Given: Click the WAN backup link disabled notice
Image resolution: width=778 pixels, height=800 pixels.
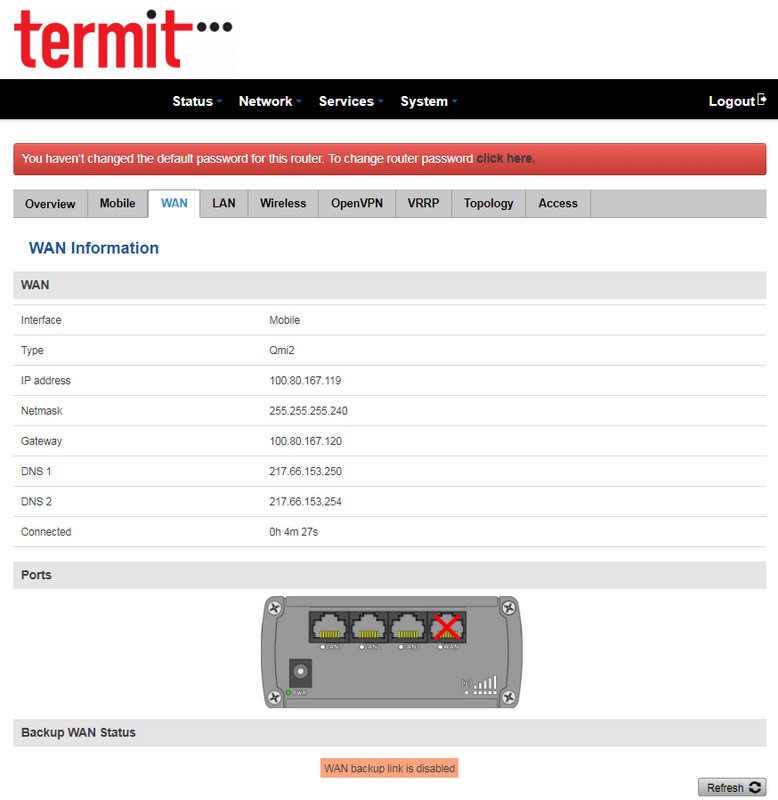Looking at the screenshot, I should pos(389,769).
